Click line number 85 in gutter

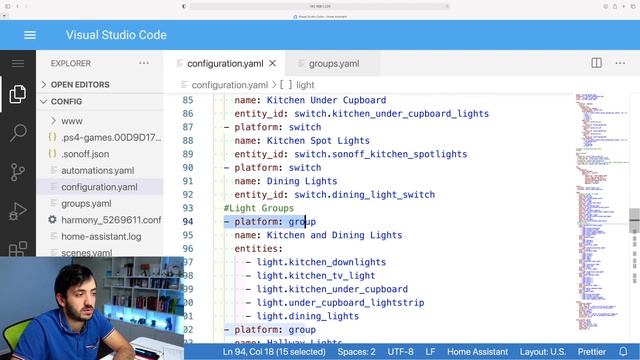(x=188, y=100)
